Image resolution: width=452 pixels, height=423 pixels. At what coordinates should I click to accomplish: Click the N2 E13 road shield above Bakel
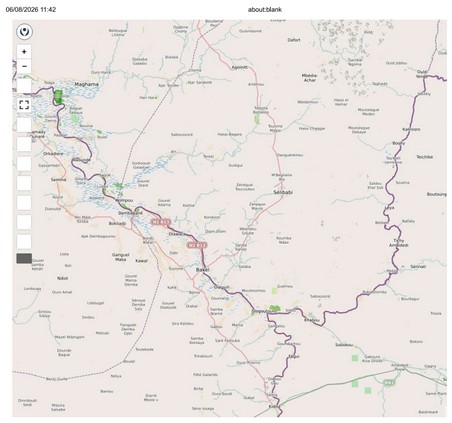(x=197, y=245)
